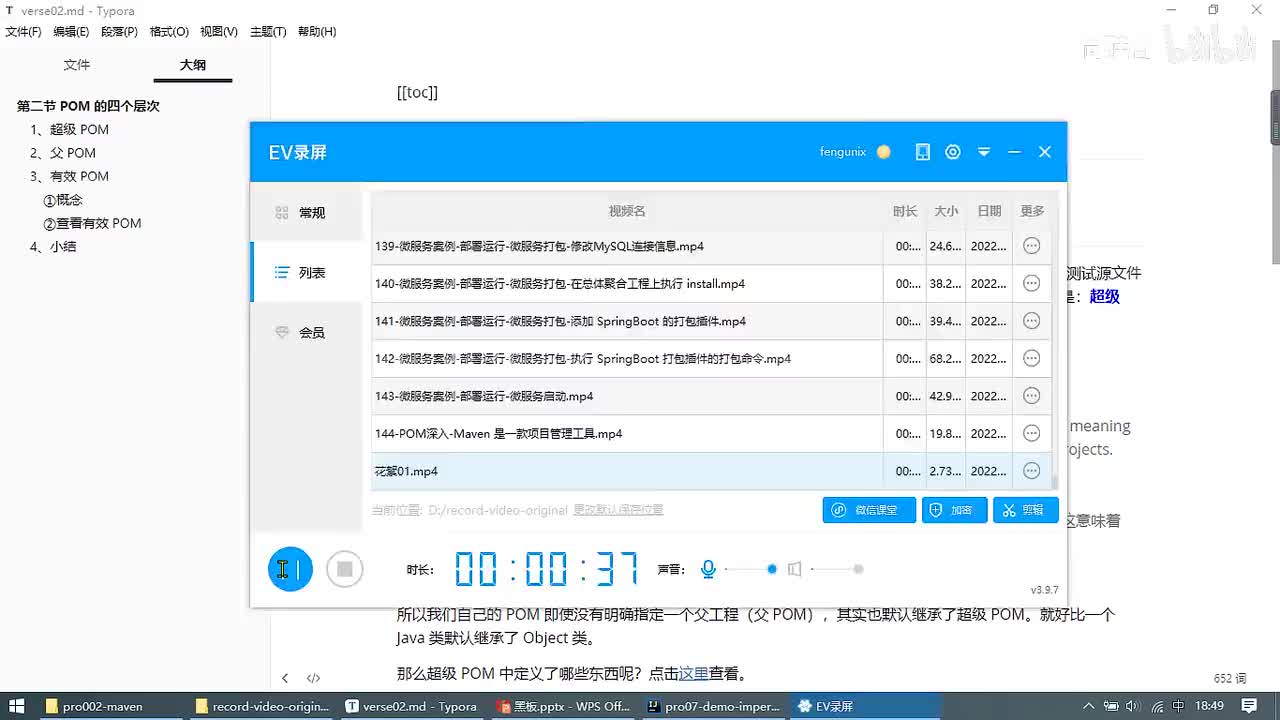Click the fengunix gold coin icon
This screenshot has height=720, width=1280.
coord(883,152)
